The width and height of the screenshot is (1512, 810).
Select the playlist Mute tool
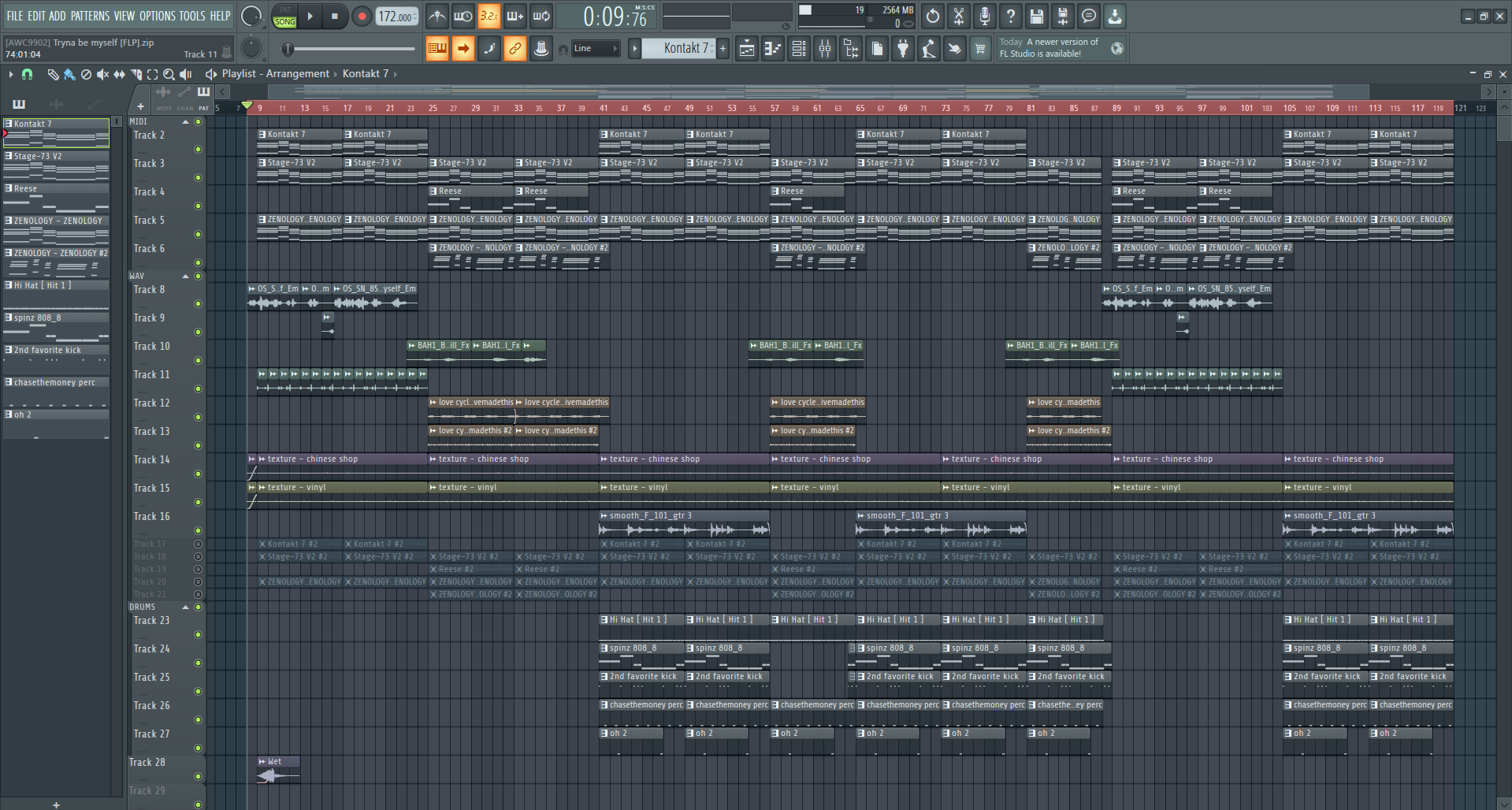[102, 74]
